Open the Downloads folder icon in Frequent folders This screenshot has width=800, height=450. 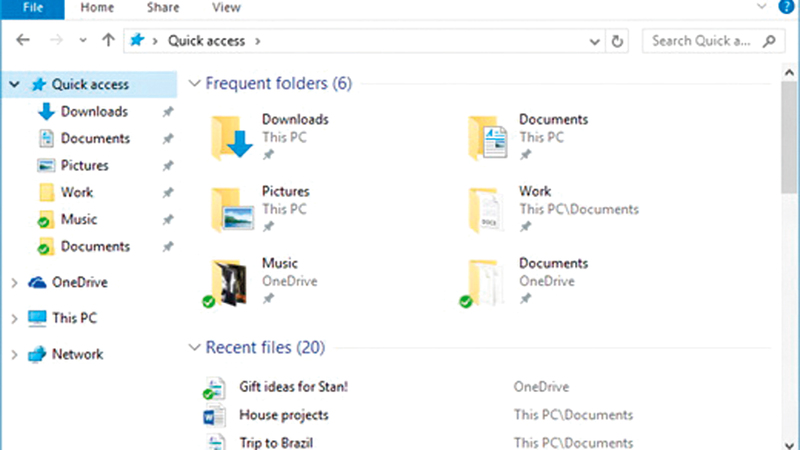[x=232, y=136]
